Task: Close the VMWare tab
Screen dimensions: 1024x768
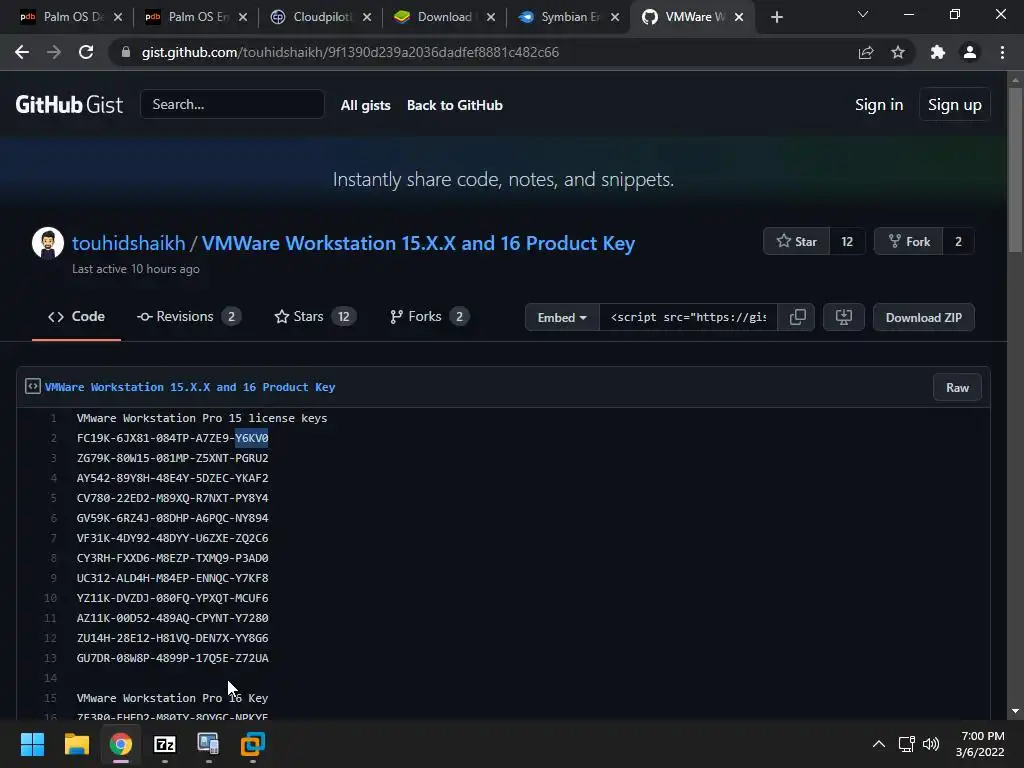Action: pos(739,17)
